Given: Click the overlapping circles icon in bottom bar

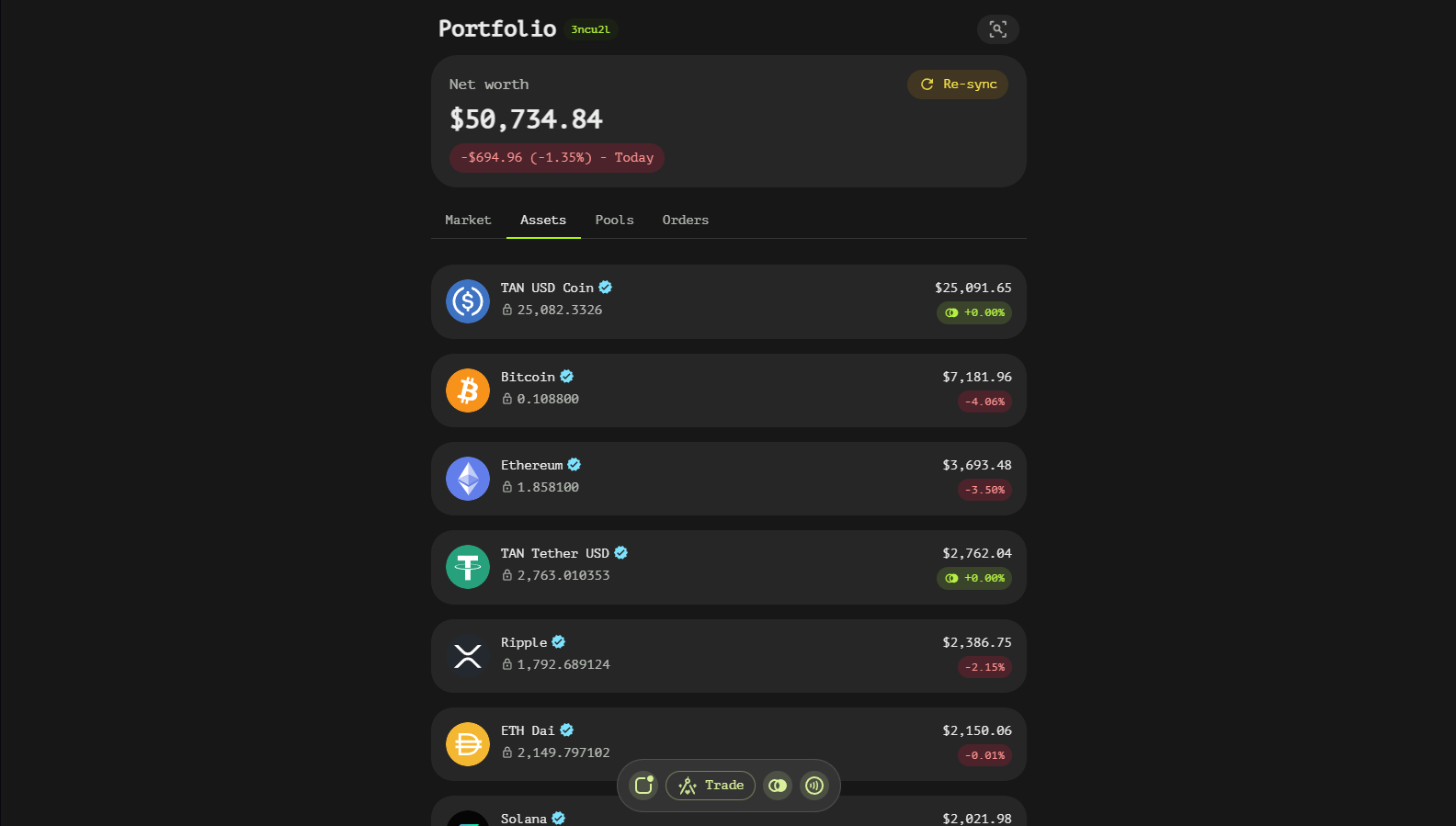Looking at the screenshot, I should [x=778, y=786].
